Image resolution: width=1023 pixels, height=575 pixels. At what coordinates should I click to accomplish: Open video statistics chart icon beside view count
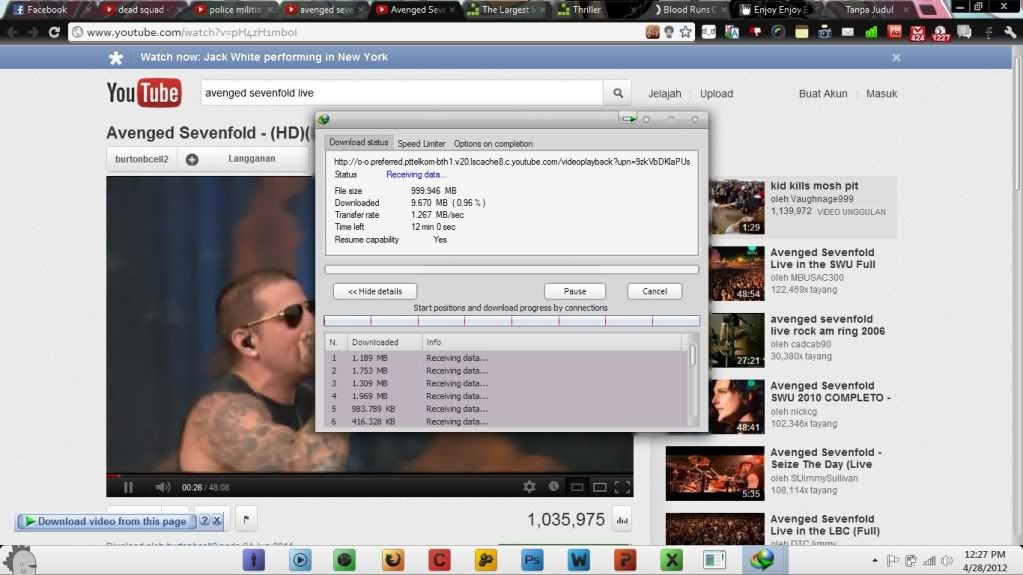[622, 520]
